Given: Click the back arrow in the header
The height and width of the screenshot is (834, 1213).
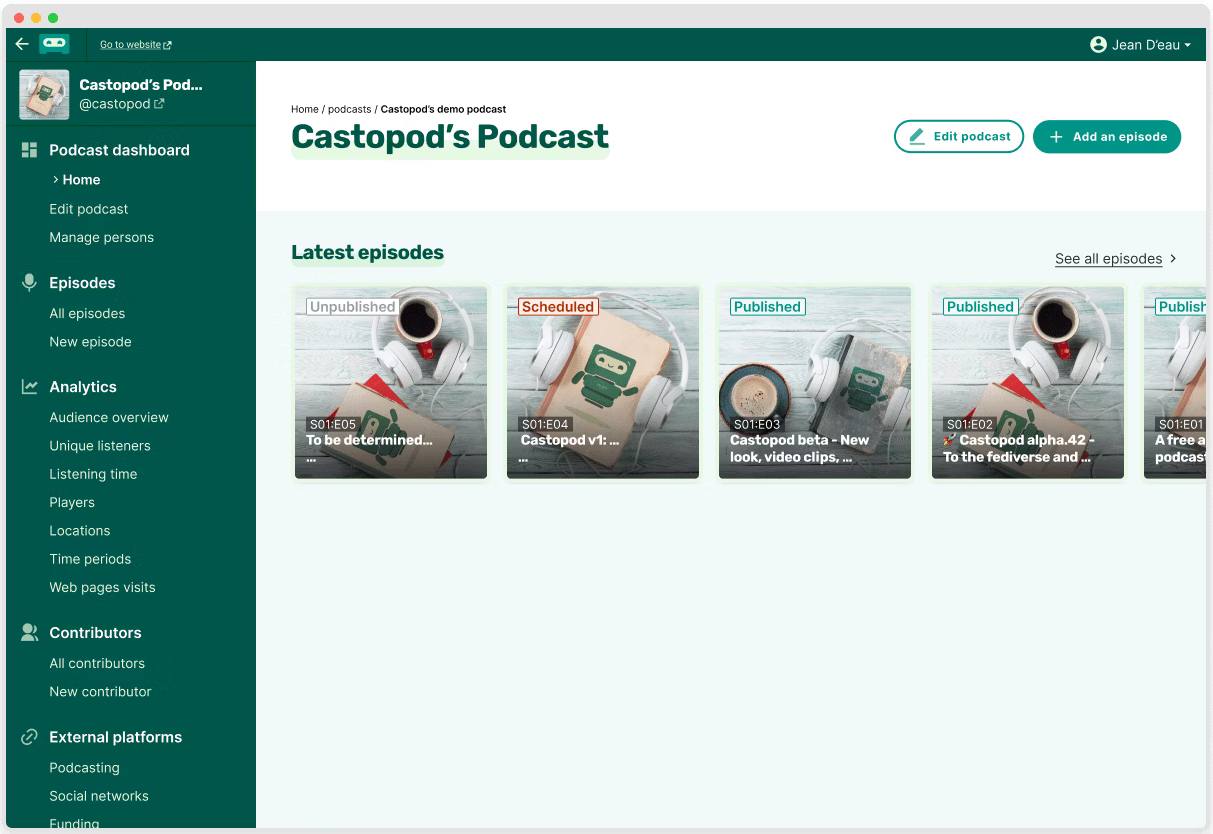Looking at the screenshot, I should pyautogui.click(x=21, y=44).
